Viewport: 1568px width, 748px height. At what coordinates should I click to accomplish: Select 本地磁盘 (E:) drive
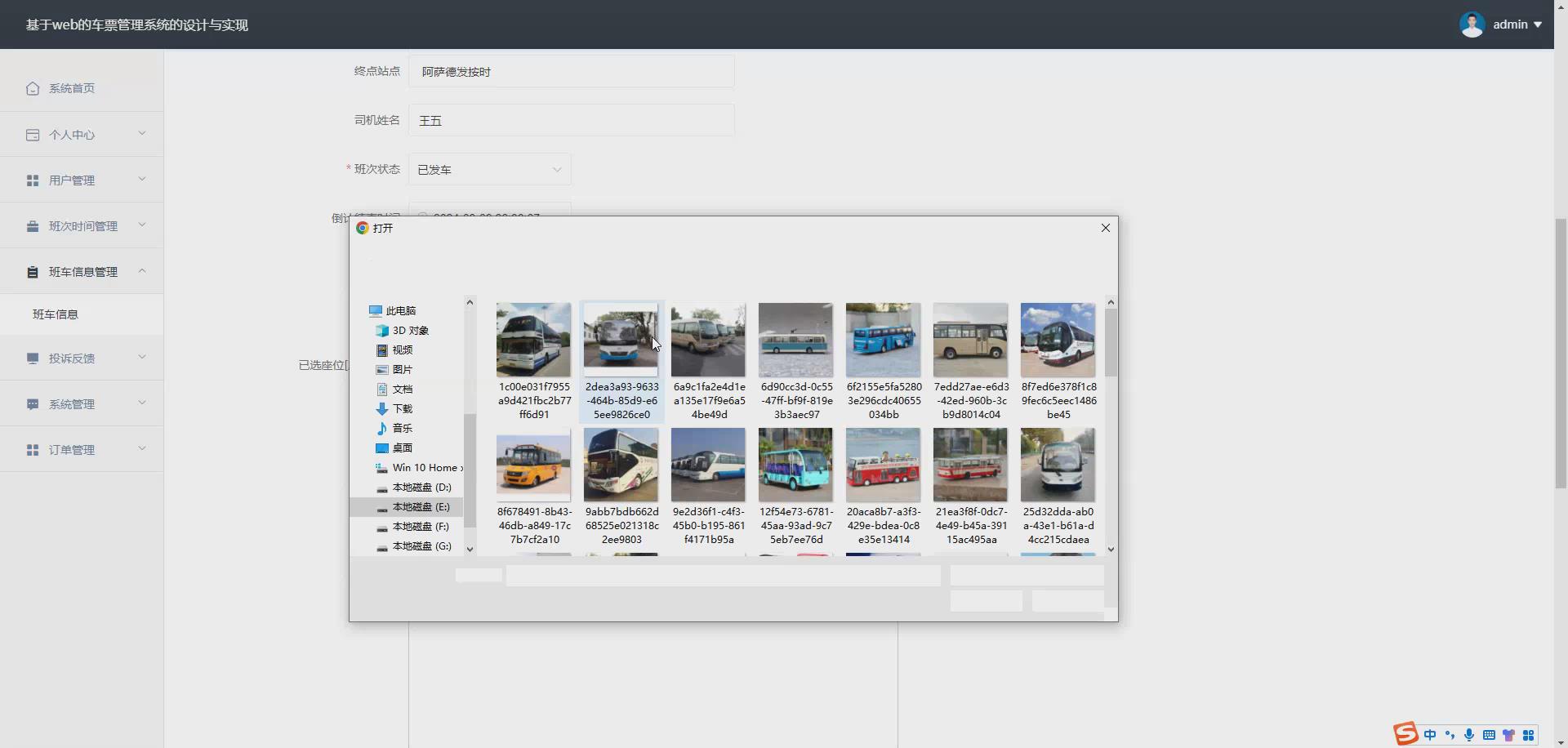(413, 507)
